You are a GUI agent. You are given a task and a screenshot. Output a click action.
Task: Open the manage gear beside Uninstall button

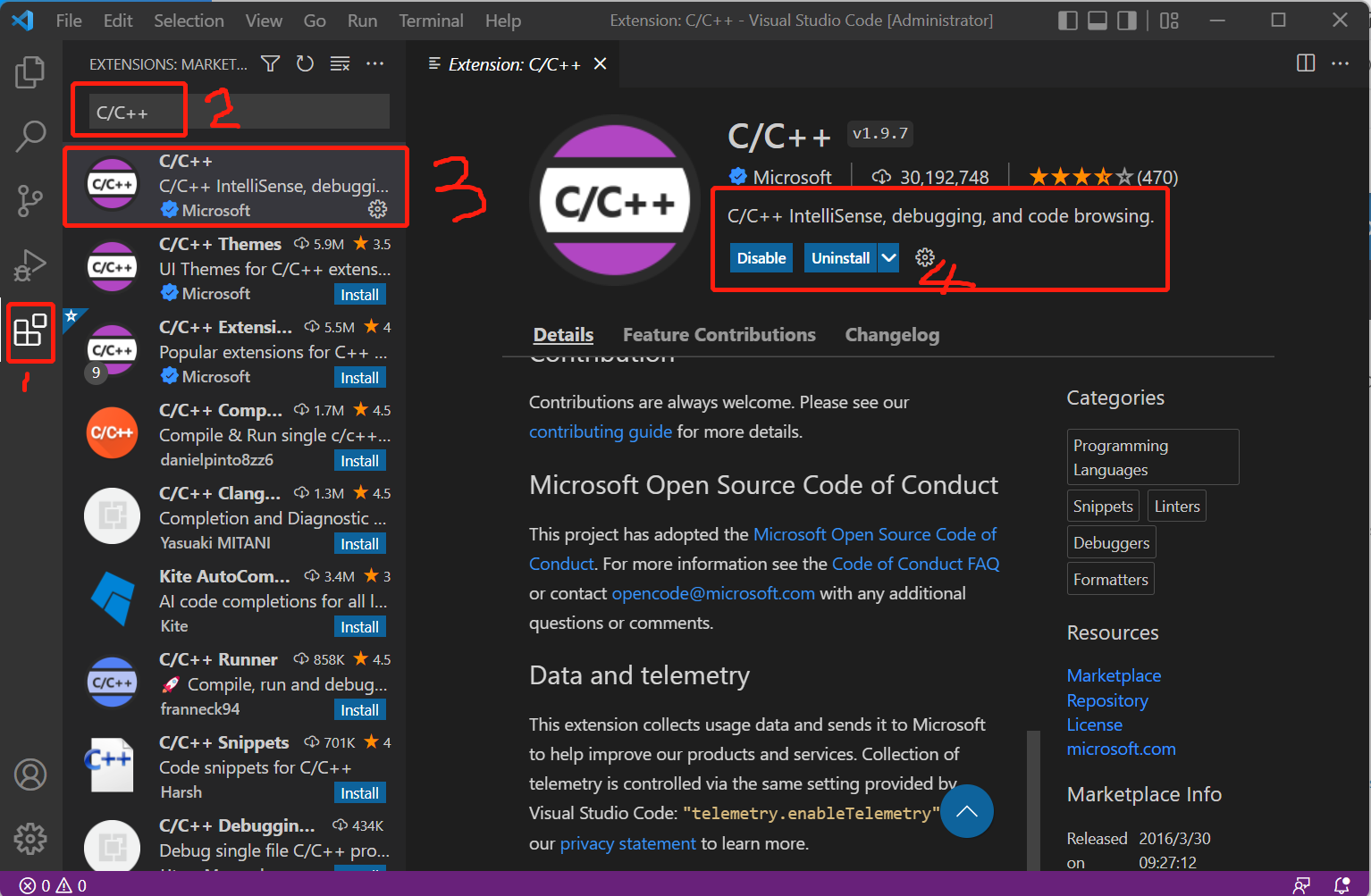click(925, 257)
